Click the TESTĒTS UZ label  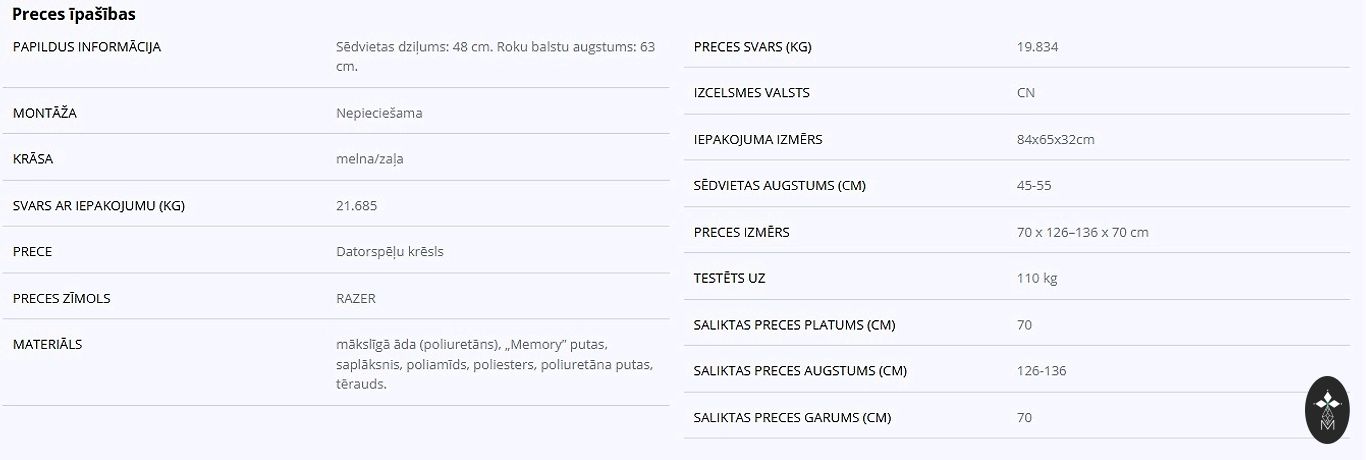tap(730, 278)
